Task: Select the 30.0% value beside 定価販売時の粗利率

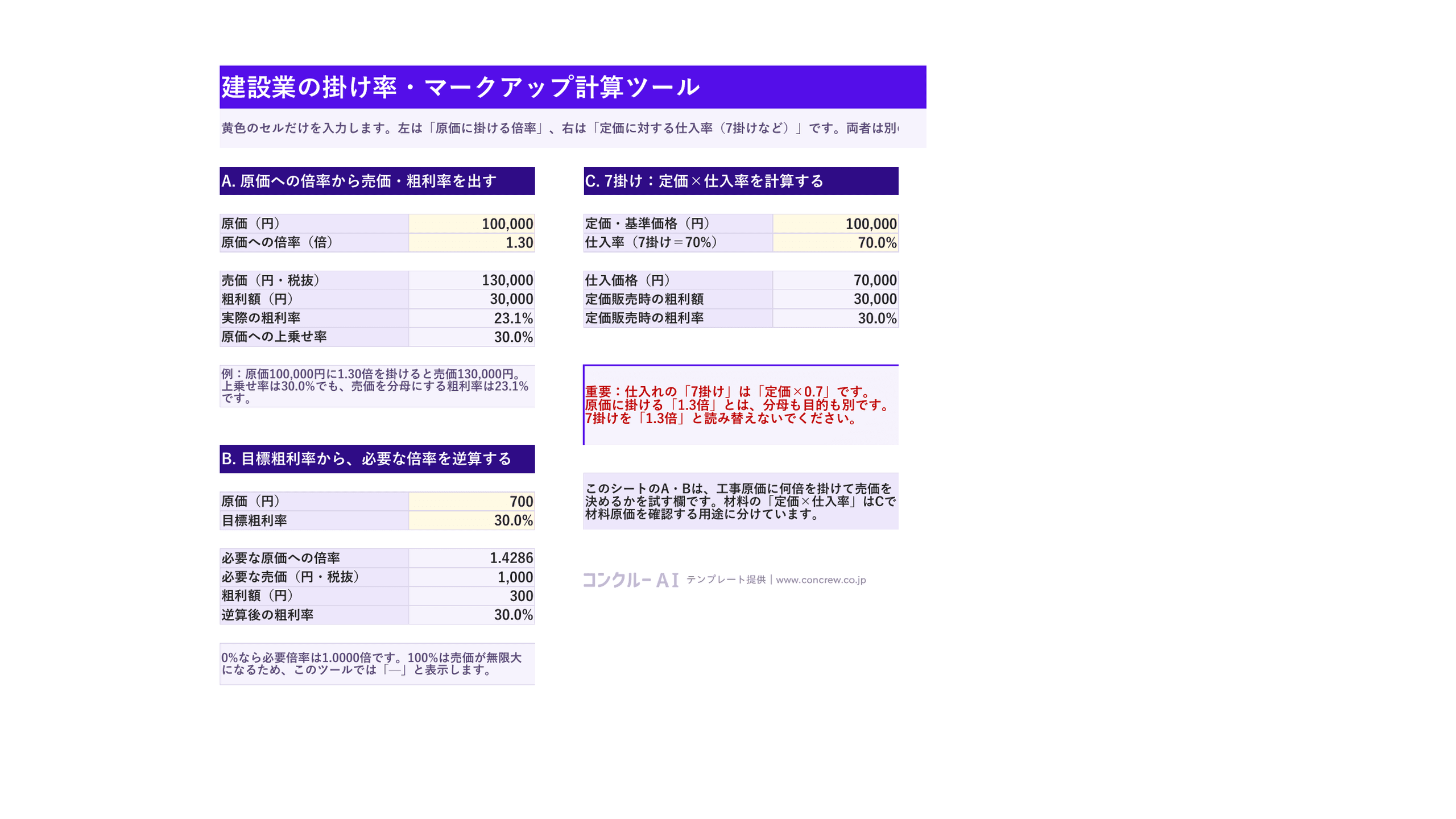Action: 835,318
